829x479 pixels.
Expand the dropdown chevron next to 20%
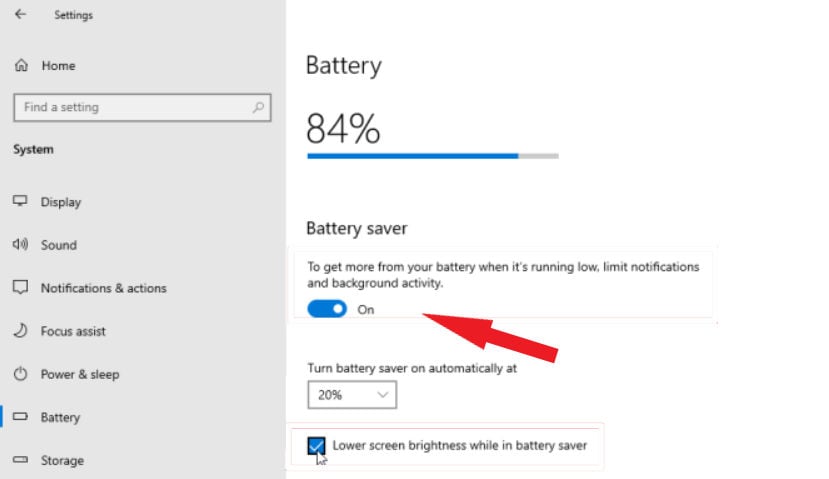pyautogui.click(x=382, y=395)
